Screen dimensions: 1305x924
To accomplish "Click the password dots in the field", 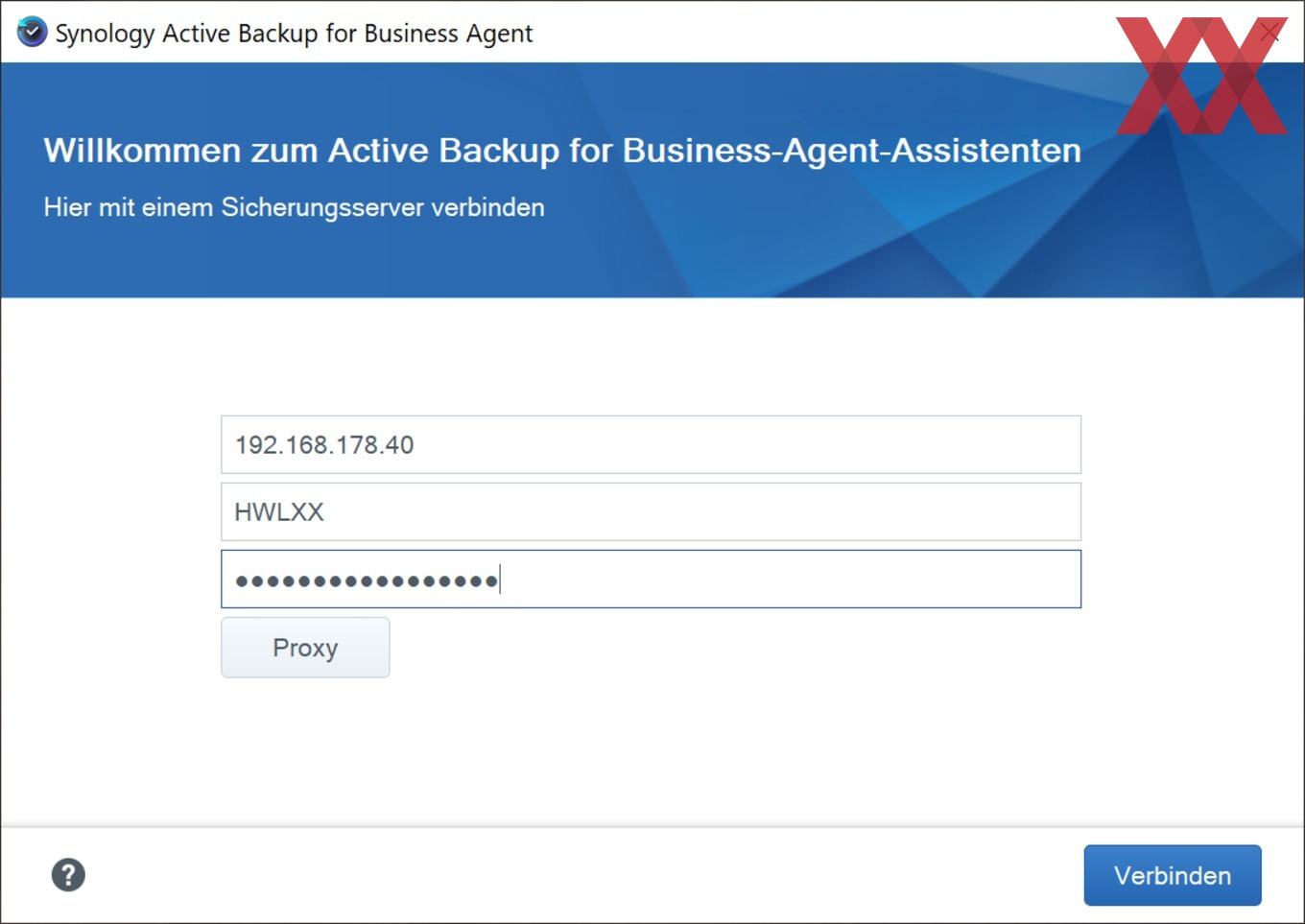I will click(367, 580).
